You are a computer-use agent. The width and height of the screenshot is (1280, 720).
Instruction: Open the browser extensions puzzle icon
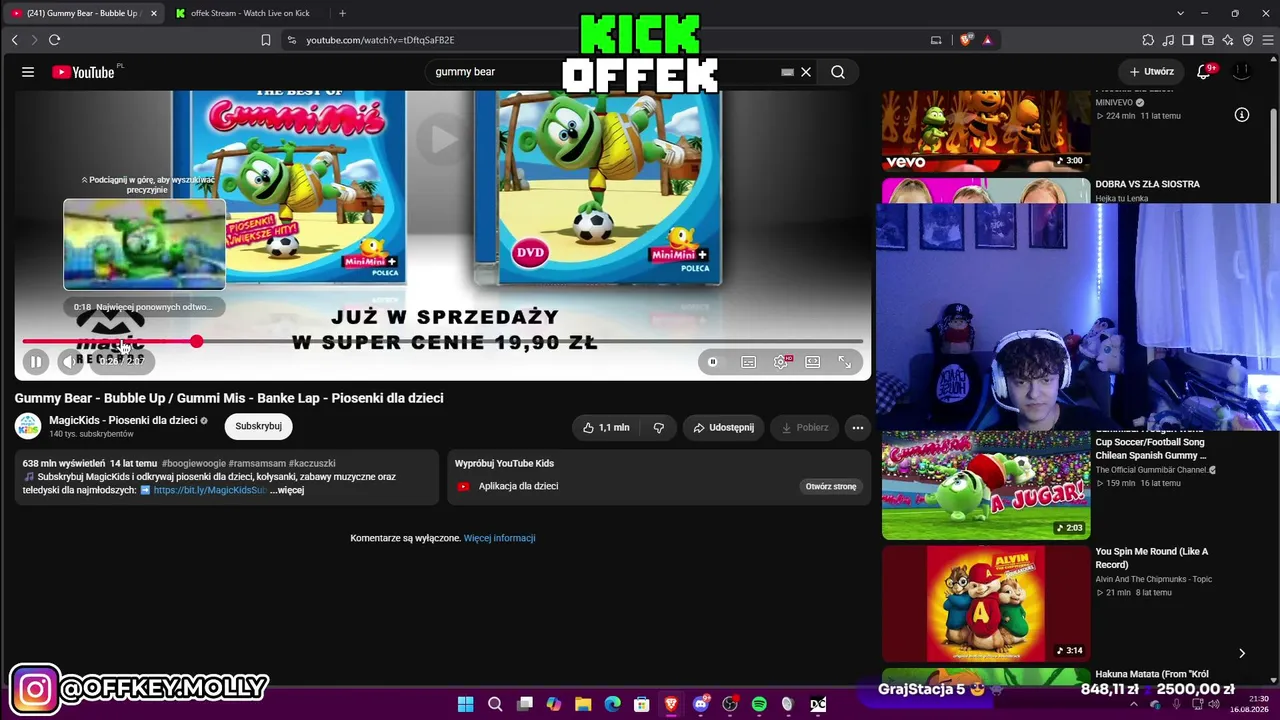point(1148,40)
